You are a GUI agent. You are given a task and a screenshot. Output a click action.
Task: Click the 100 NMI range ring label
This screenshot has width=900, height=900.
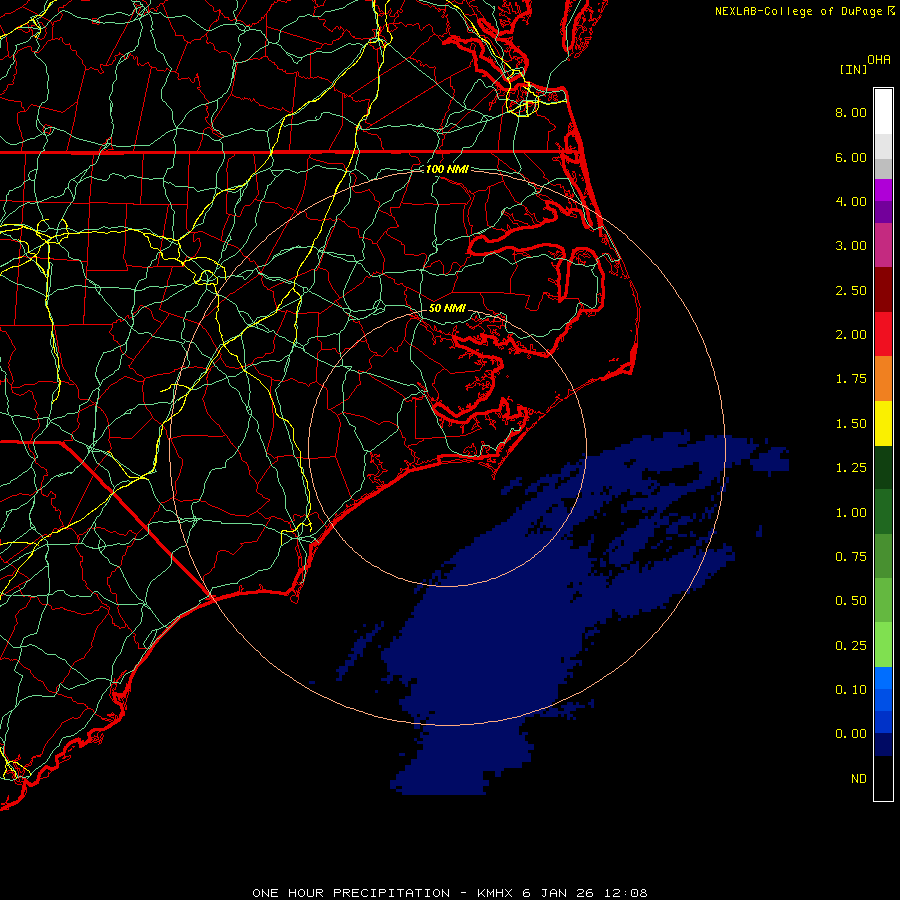(x=447, y=169)
